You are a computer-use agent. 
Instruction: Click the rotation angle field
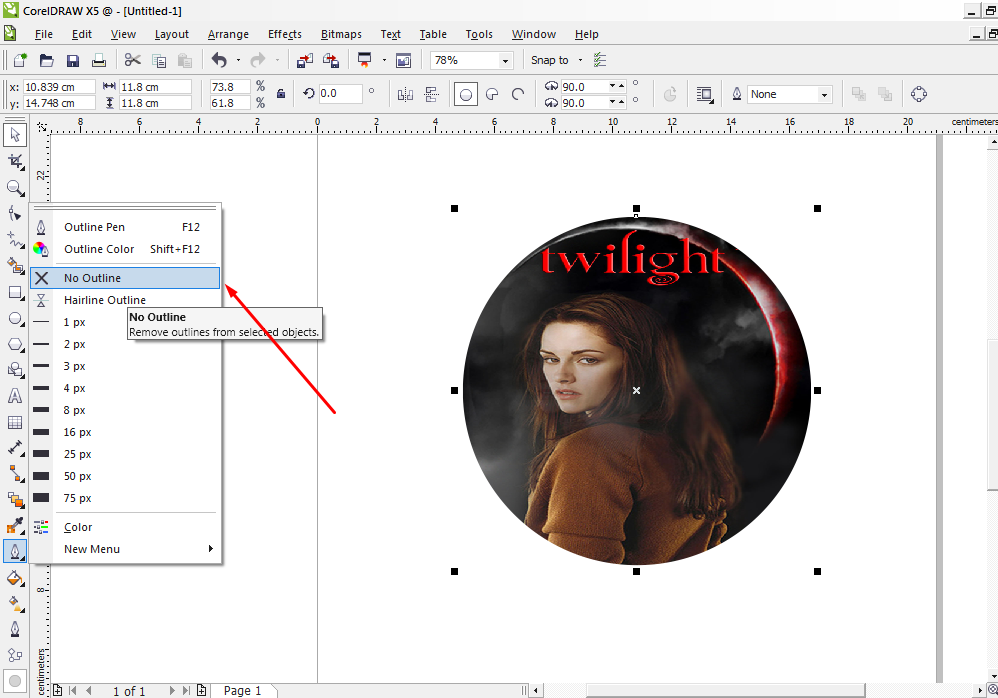point(340,94)
